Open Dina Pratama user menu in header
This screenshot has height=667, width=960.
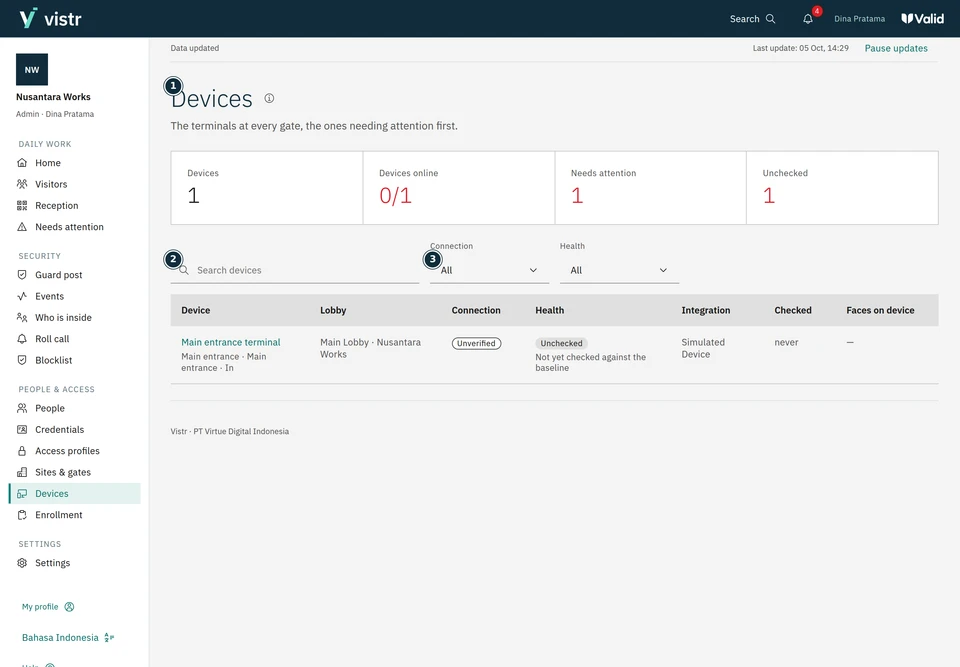pos(859,19)
